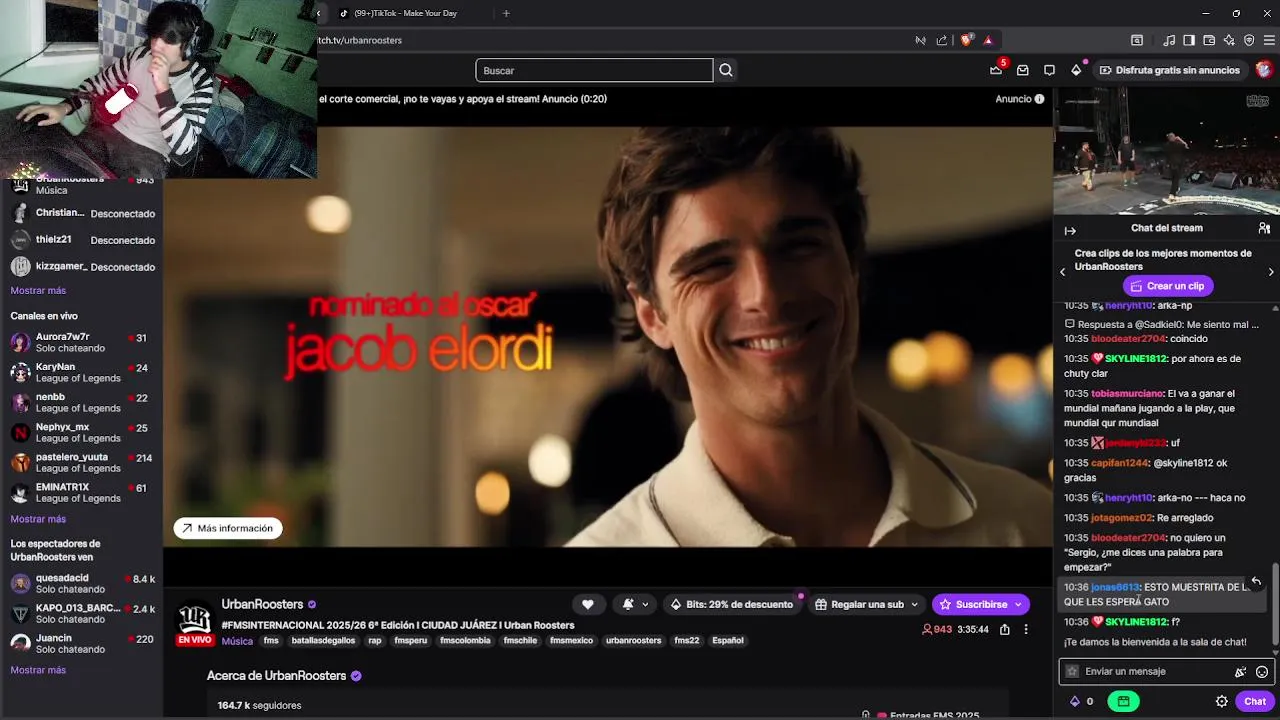Open Twitch notifications inbox icon
1280x720 pixels.
click(x=1023, y=70)
